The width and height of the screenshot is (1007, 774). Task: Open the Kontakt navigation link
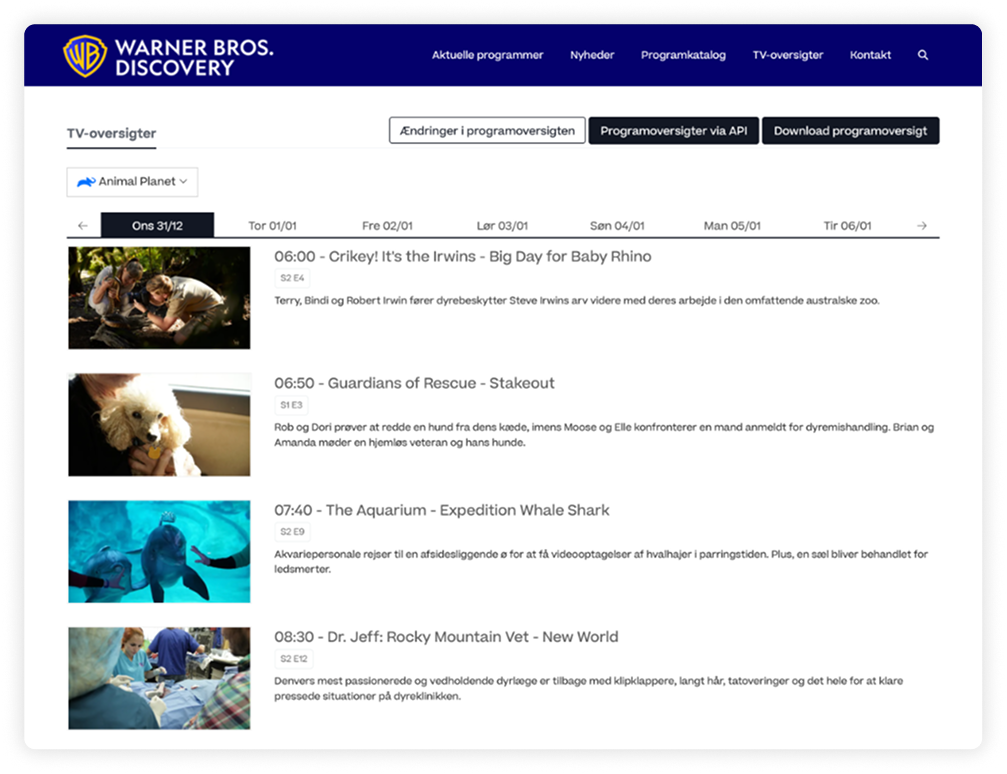point(872,55)
